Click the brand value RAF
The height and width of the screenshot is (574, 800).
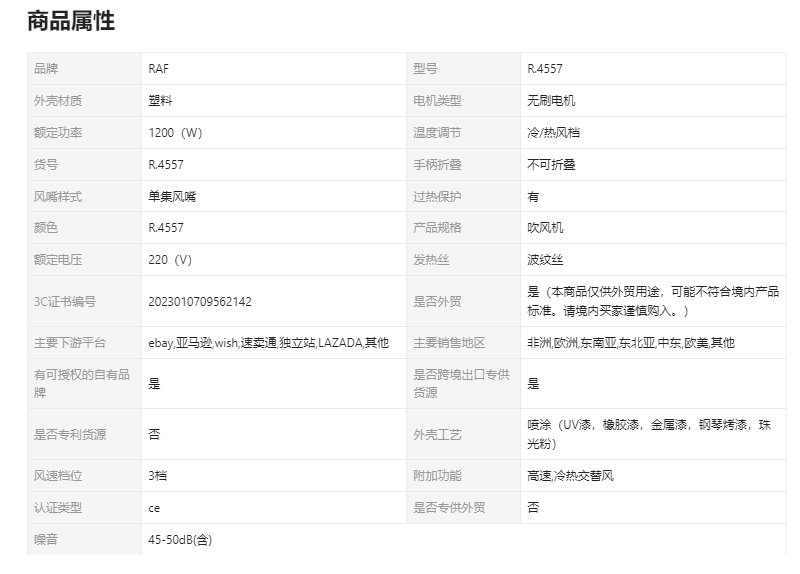pos(159,69)
